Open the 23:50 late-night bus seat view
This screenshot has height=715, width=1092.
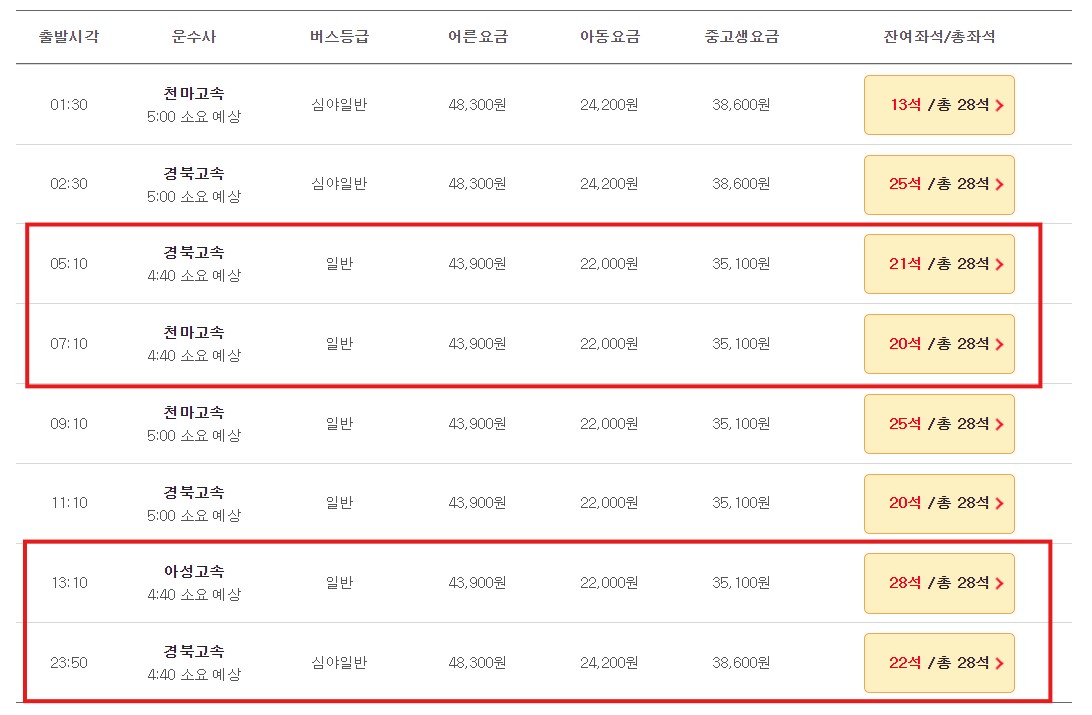(x=938, y=662)
